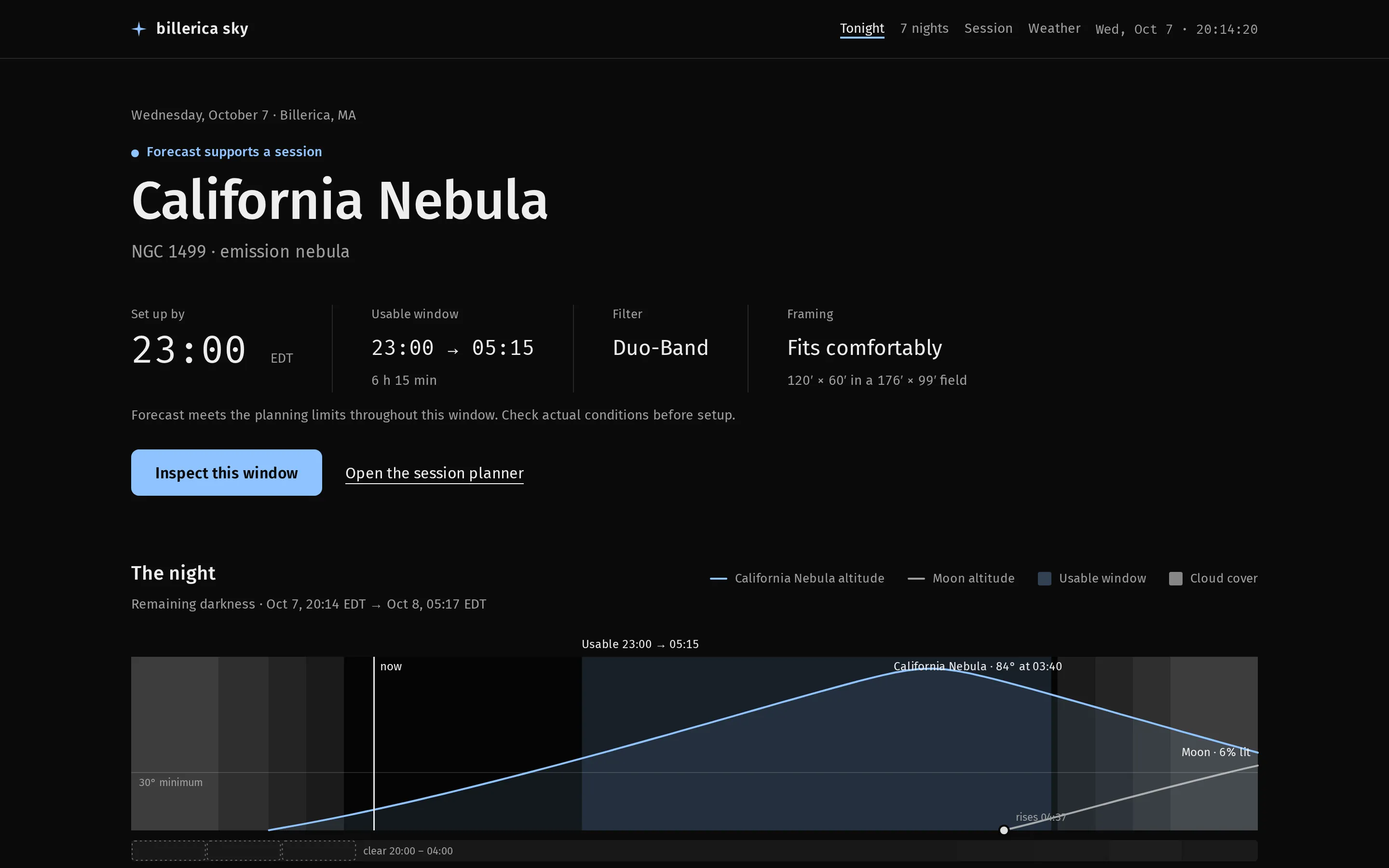Click the 'The night' section heading
The width and height of the screenshot is (1389, 868).
pyautogui.click(x=173, y=573)
